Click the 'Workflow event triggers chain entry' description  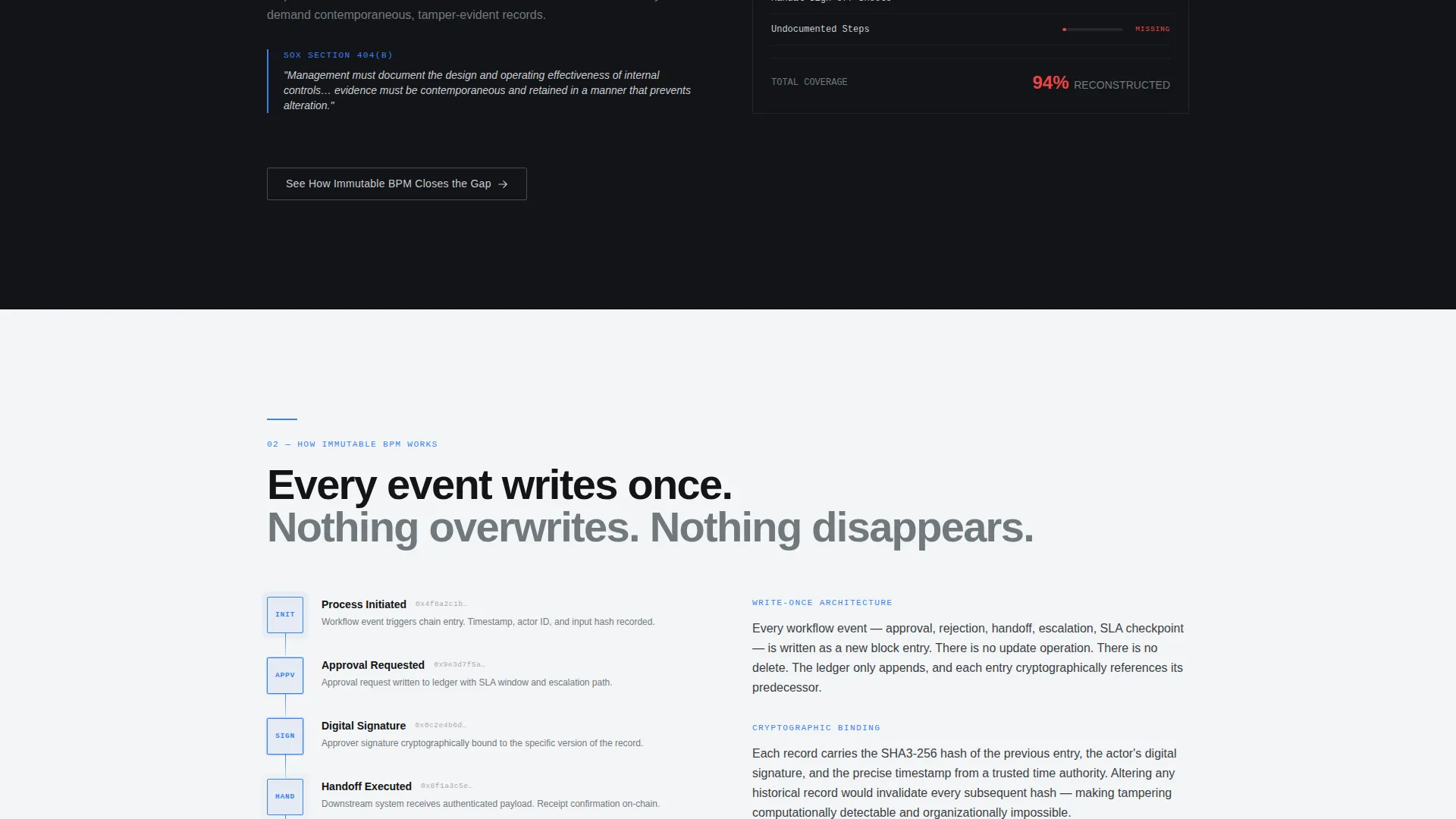488,622
